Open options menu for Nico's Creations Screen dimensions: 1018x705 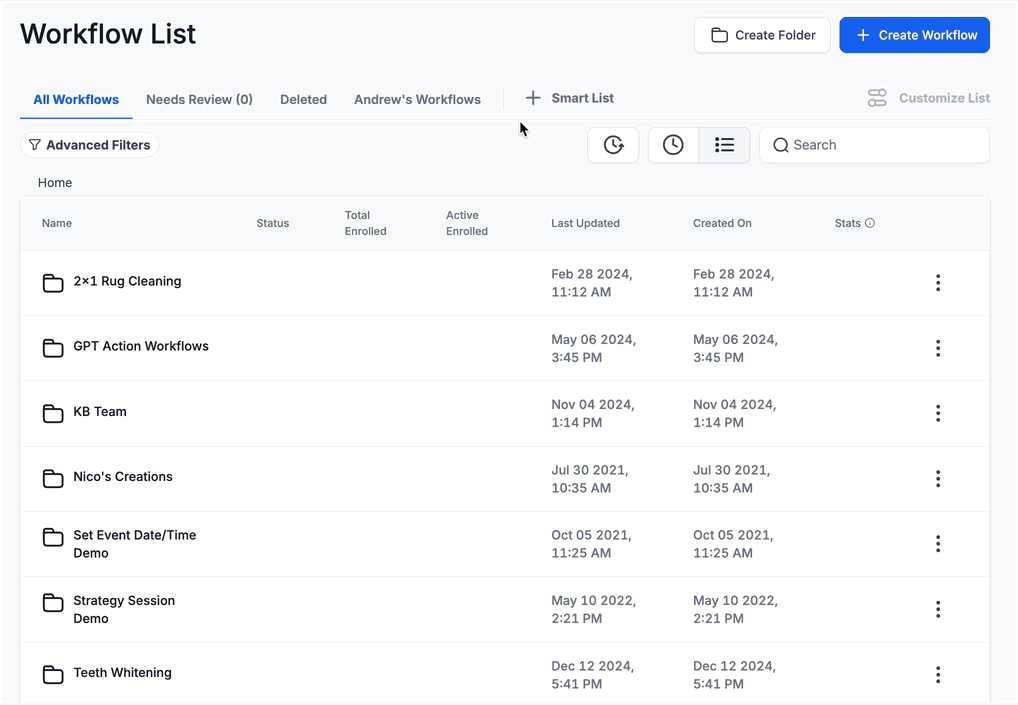937,478
